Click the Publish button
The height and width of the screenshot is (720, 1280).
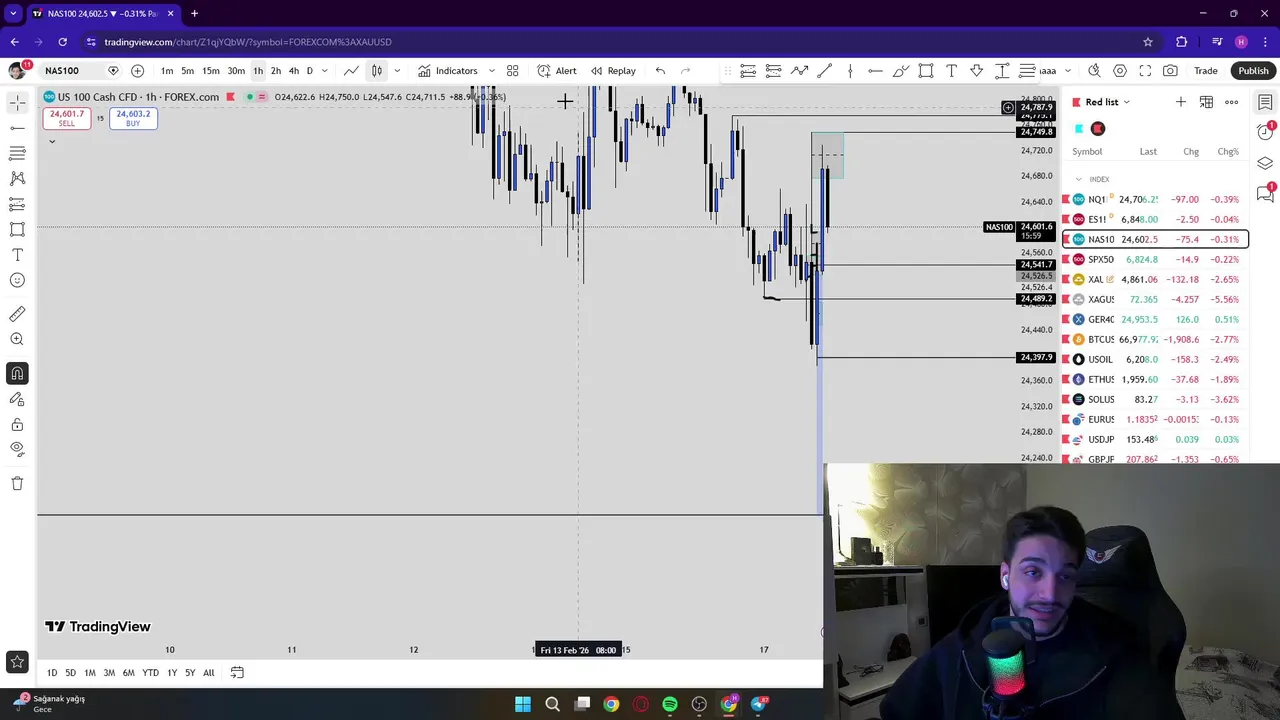[1253, 71]
